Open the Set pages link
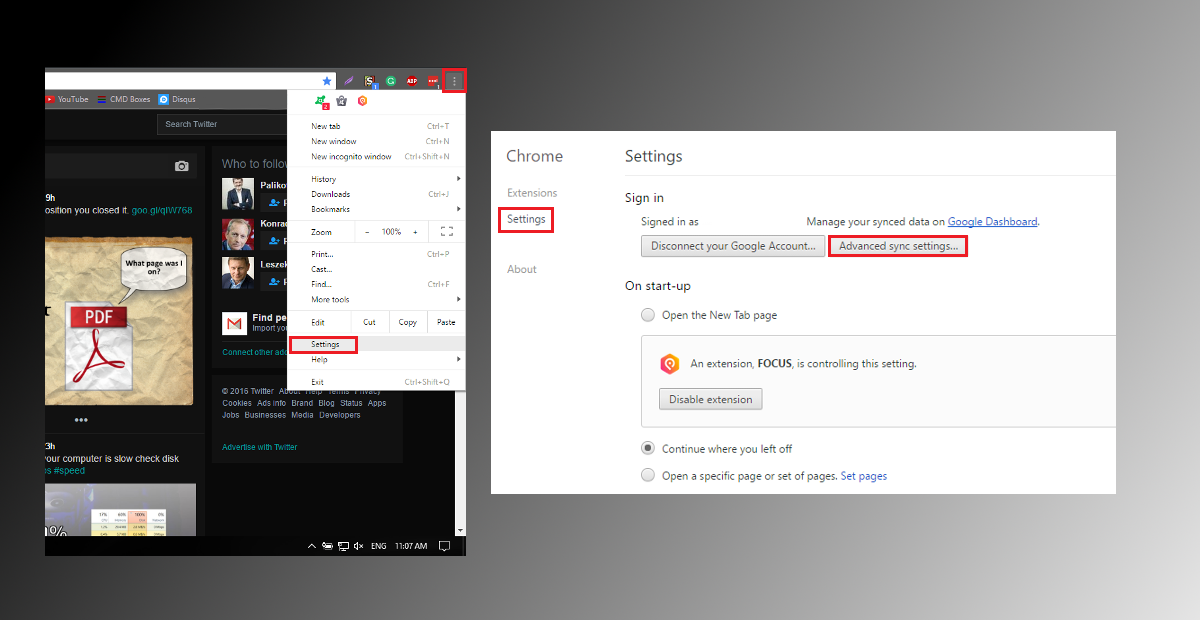 pos(864,476)
